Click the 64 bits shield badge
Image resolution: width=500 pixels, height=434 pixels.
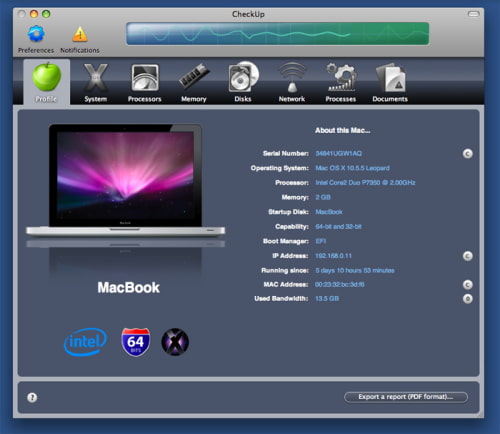tap(136, 342)
